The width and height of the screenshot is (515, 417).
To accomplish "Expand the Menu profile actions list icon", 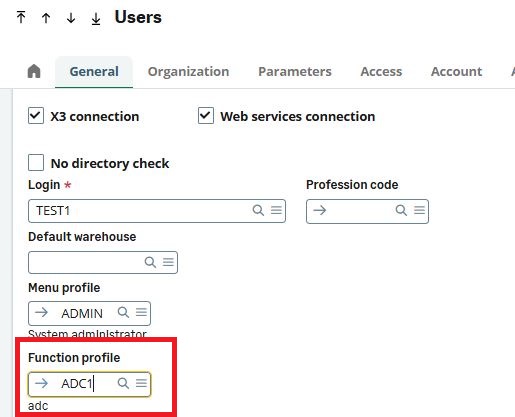I will (x=141, y=312).
